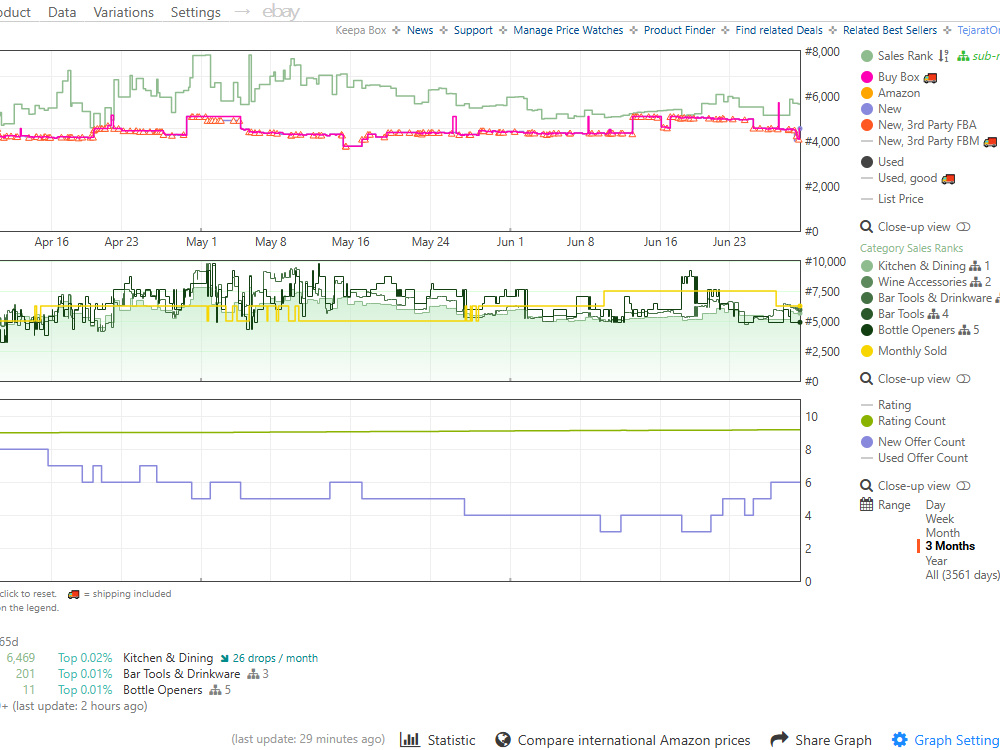Screen dimensions: 1000x750
Task: Select Week range
Action: tap(940, 518)
